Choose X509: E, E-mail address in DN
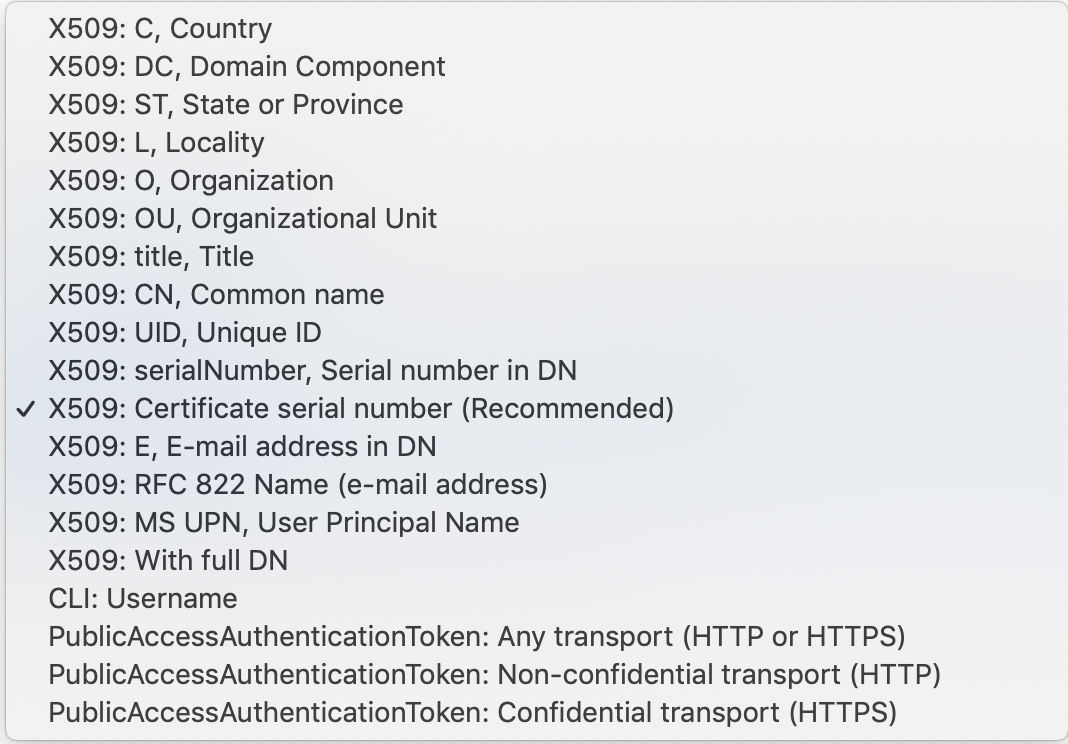Viewport: 1068px width, 744px height. pyautogui.click(x=242, y=447)
